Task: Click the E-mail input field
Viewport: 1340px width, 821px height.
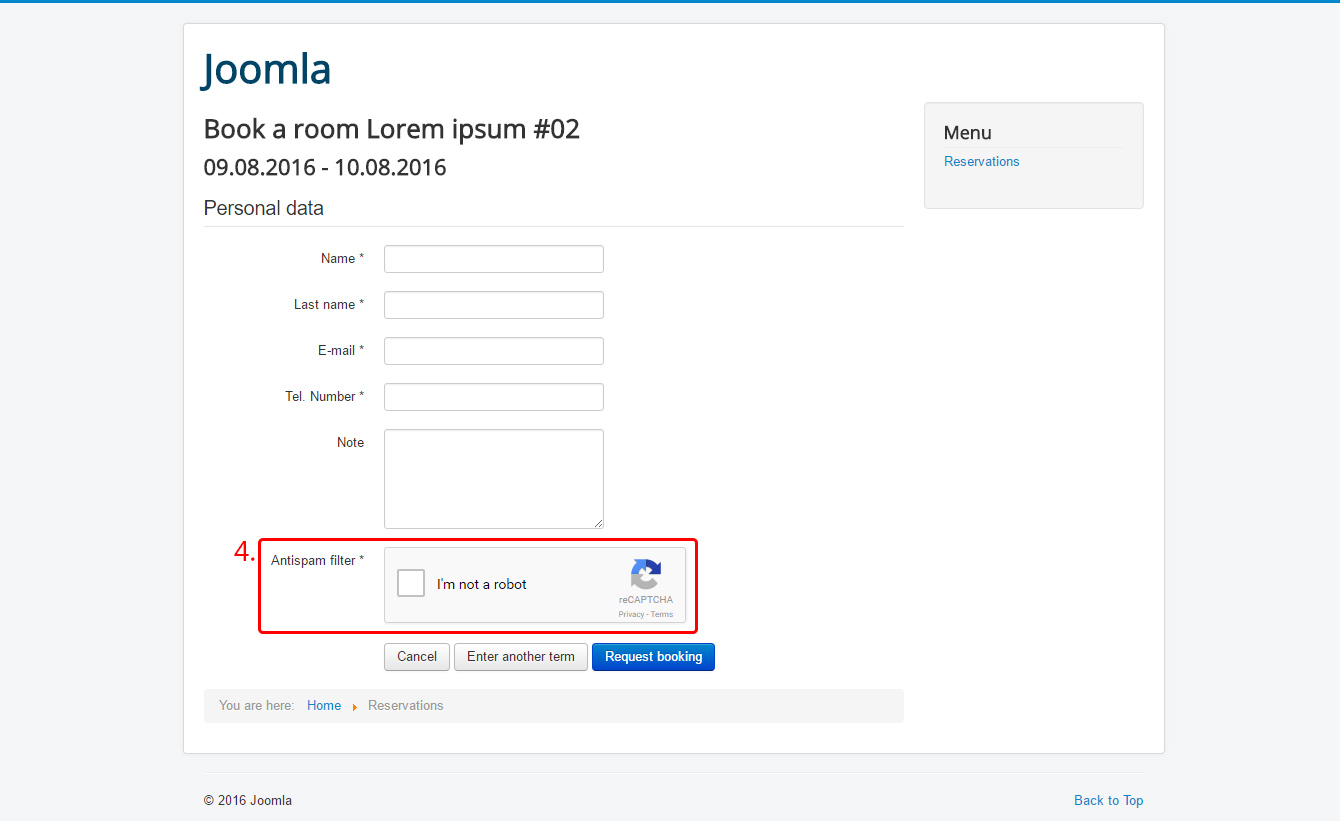Action: (x=494, y=351)
